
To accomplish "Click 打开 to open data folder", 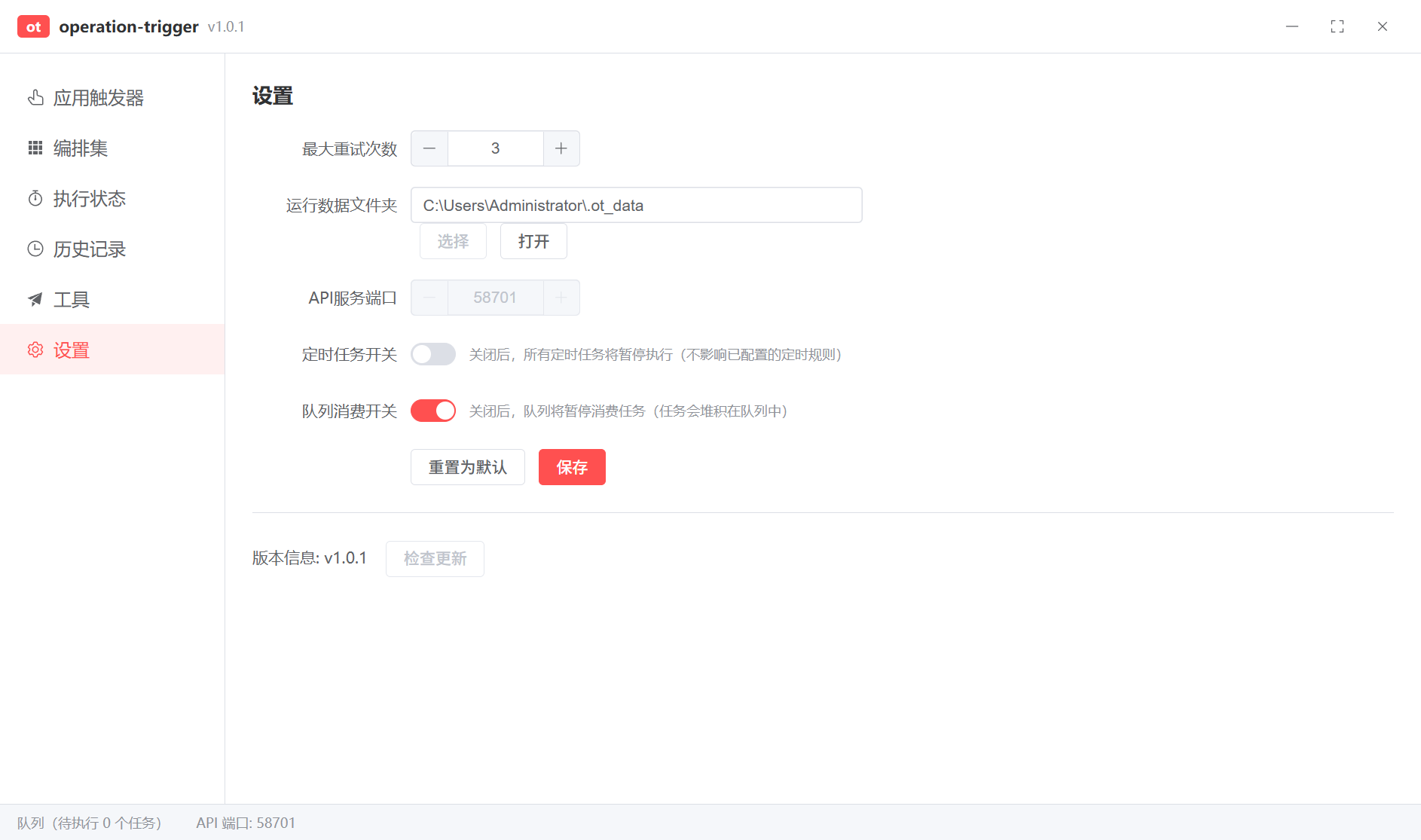I will pyautogui.click(x=533, y=241).
